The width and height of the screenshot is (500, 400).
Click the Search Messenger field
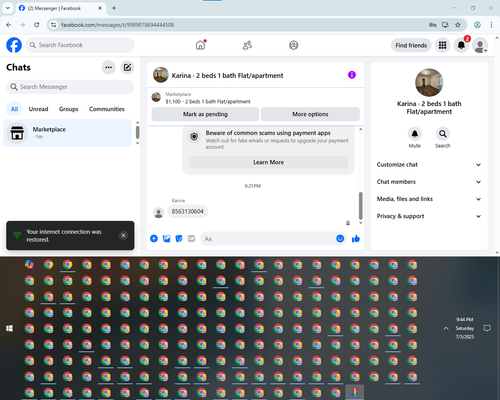tap(70, 87)
